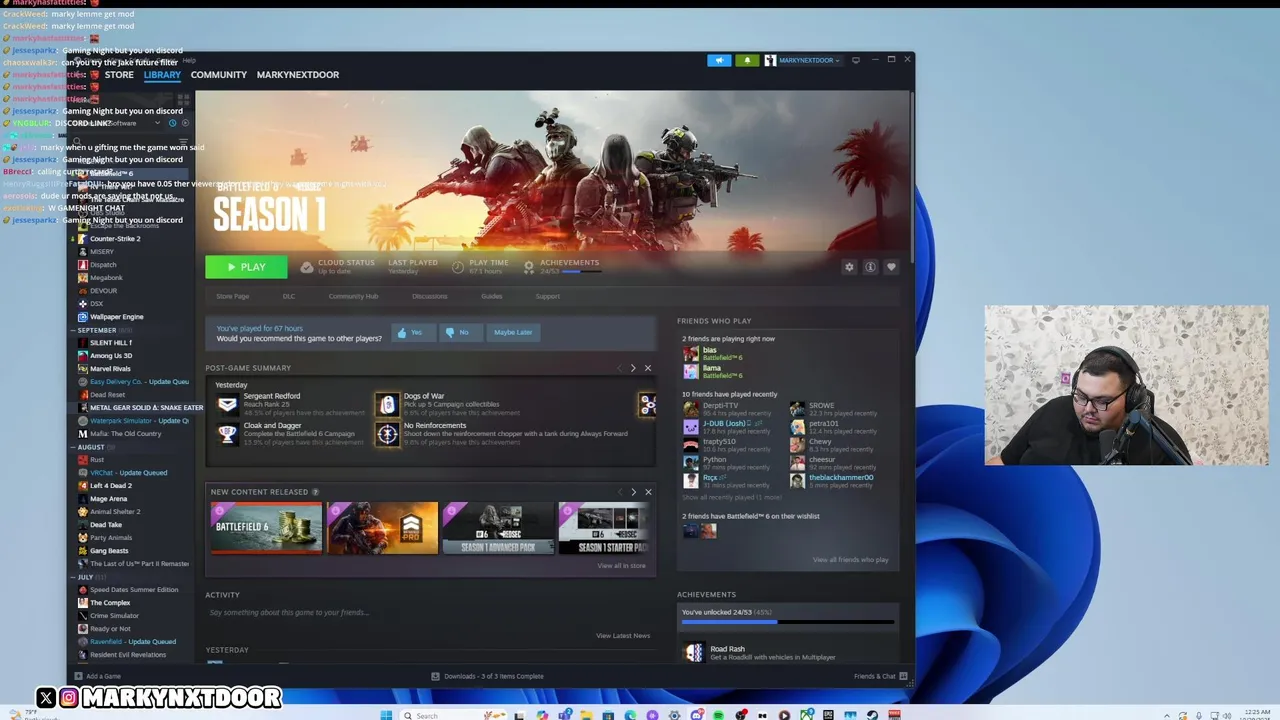Show game info circle icon
Viewport: 1280px width, 720px height.
point(870,267)
